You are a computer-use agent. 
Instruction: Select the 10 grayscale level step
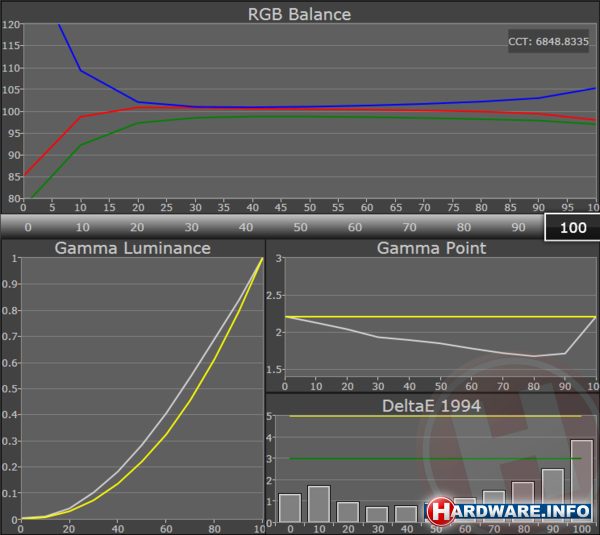[x=82, y=227]
